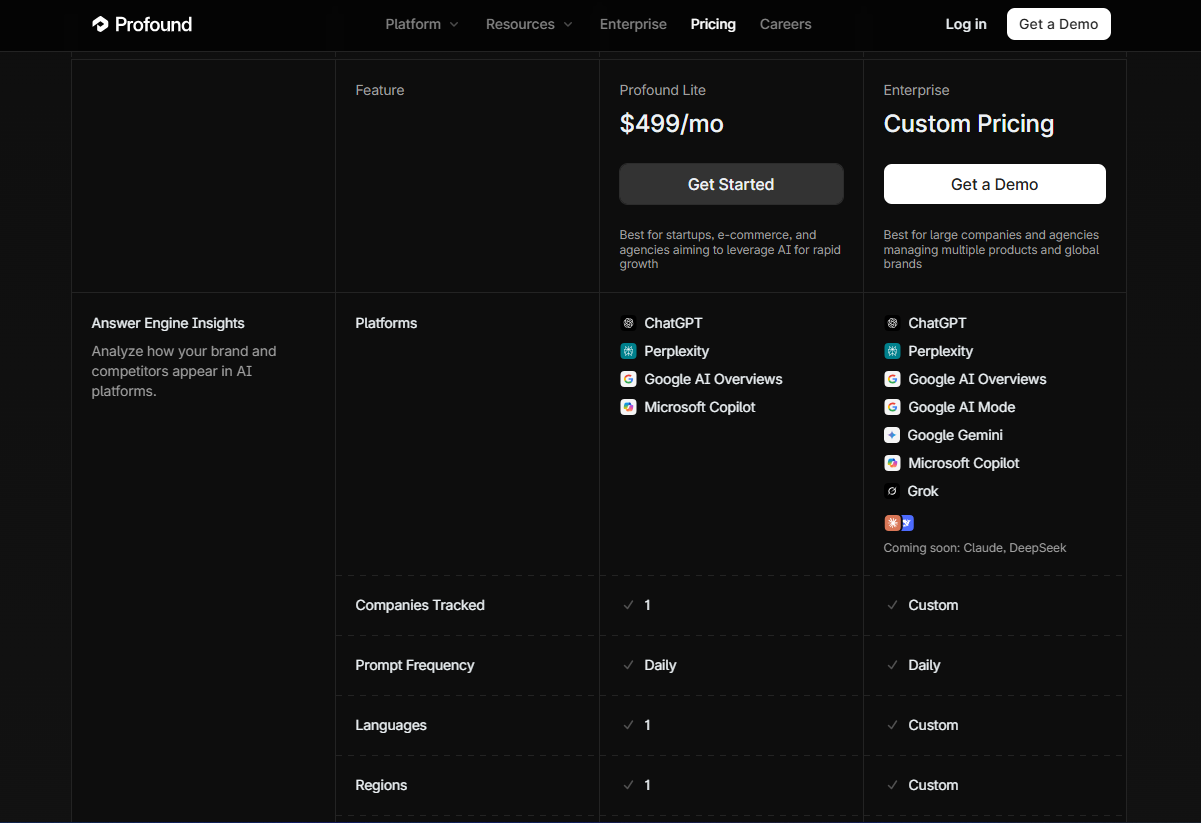Click checkmark beside Enterprise Regions Custom
This screenshot has width=1201, height=823.
(892, 785)
